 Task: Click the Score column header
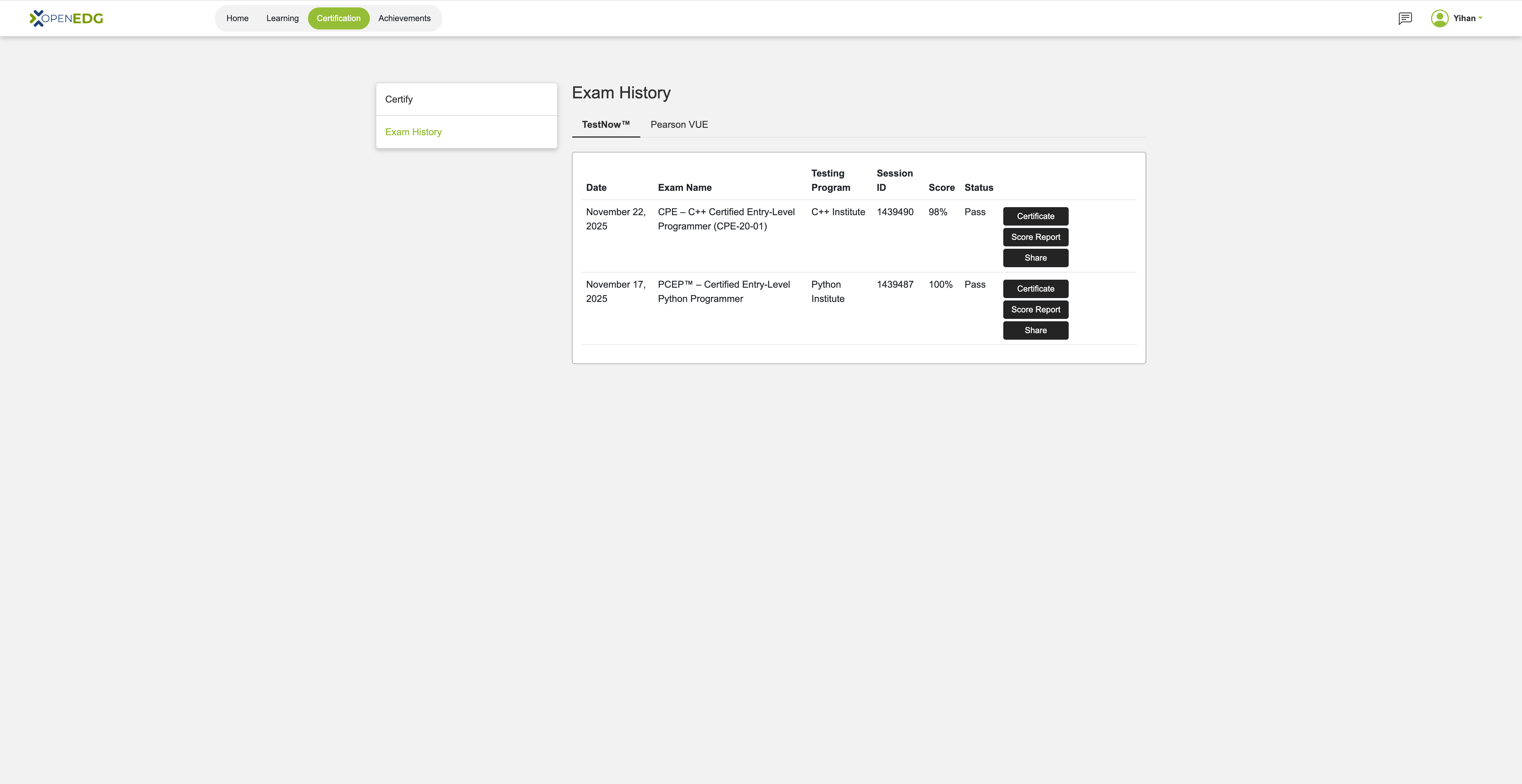click(x=941, y=187)
